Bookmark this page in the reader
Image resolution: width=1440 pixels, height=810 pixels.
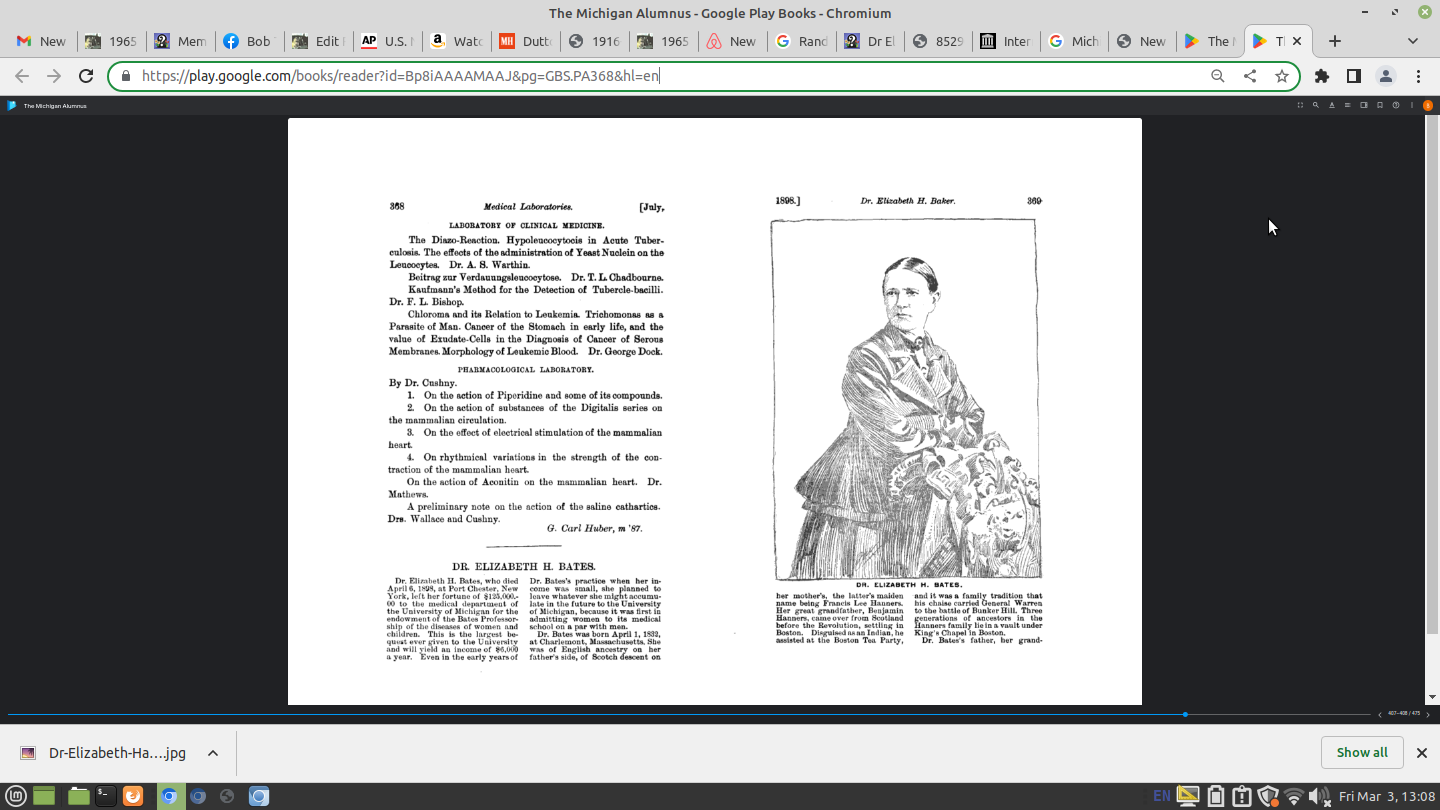[x=1380, y=105]
